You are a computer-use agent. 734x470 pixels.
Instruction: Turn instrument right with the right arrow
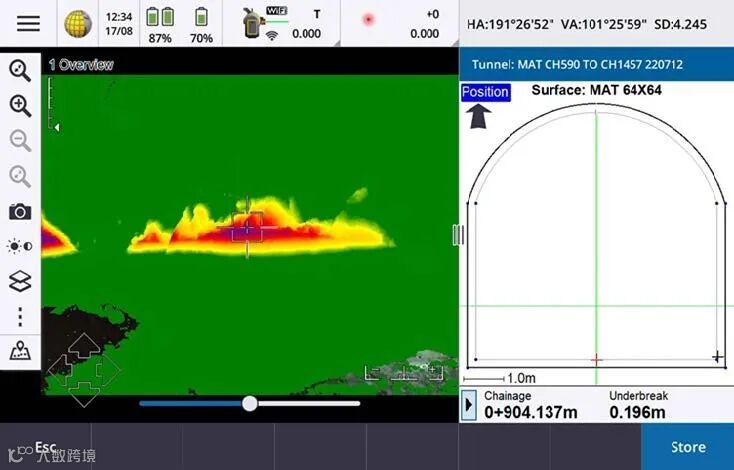pyautogui.click(x=109, y=370)
